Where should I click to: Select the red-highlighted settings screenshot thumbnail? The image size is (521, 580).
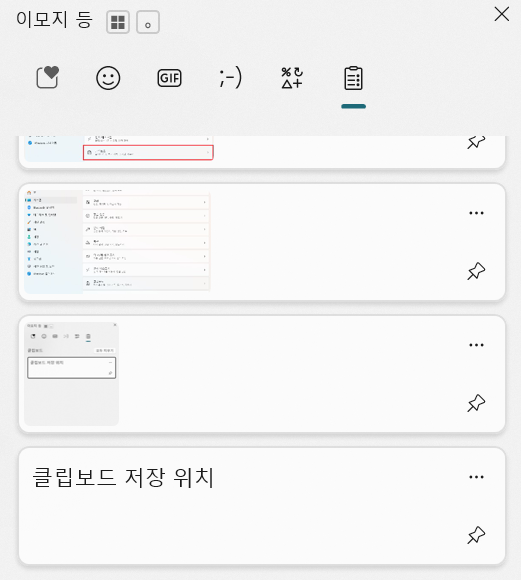pos(119,149)
